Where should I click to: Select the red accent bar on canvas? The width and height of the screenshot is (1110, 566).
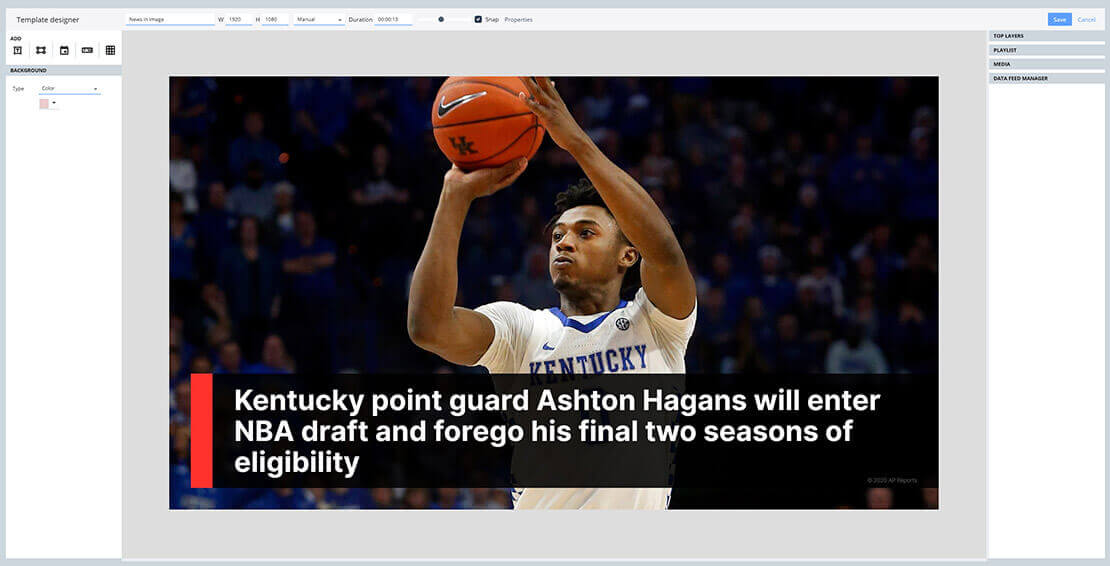pyautogui.click(x=202, y=431)
